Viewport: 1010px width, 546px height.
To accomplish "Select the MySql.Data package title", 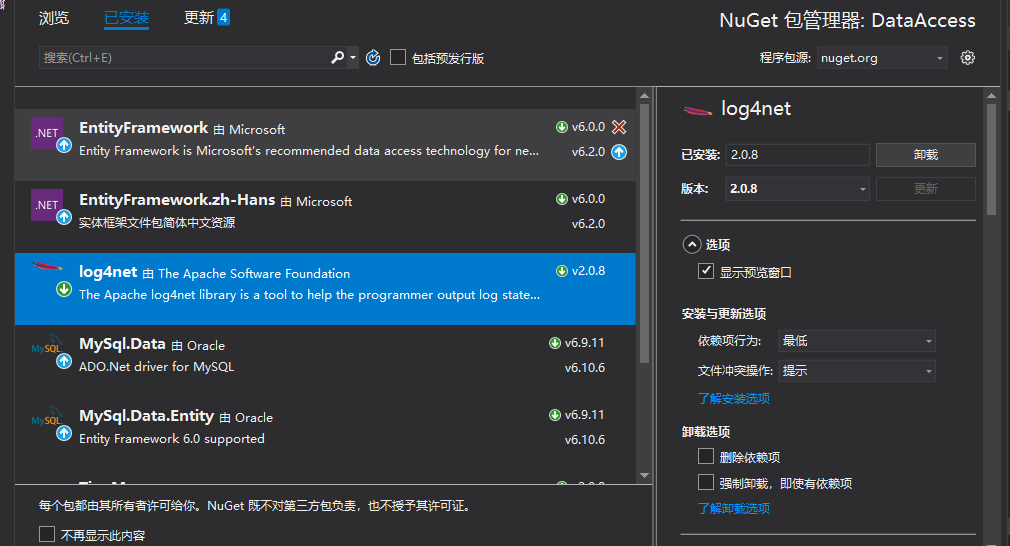I will [122, 344].
